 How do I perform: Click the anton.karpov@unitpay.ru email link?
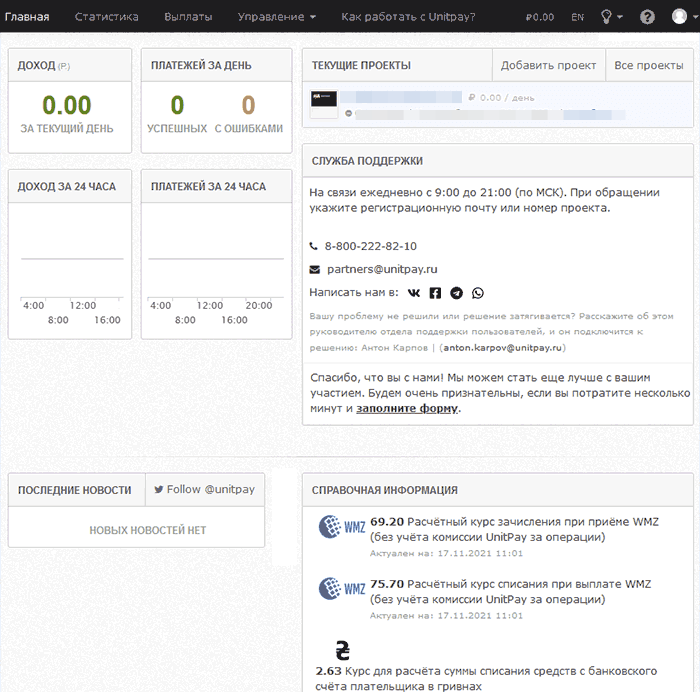coord(503,348)
